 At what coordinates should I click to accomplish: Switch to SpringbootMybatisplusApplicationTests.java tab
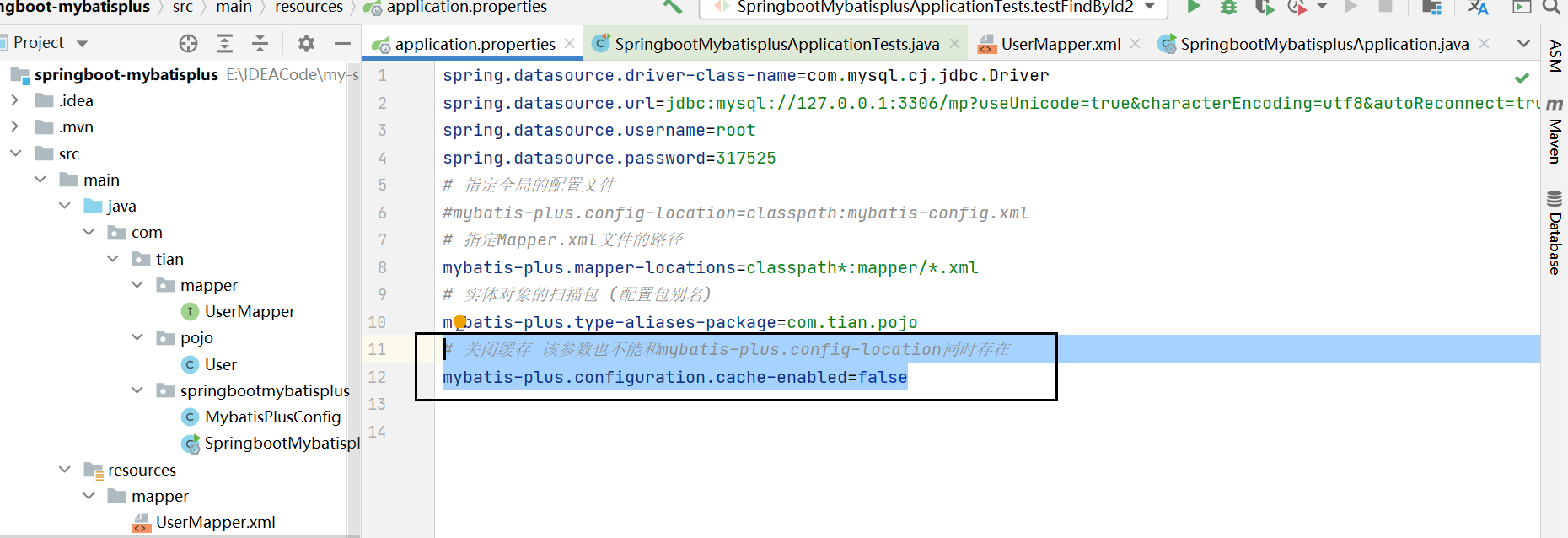coord(776,44)
